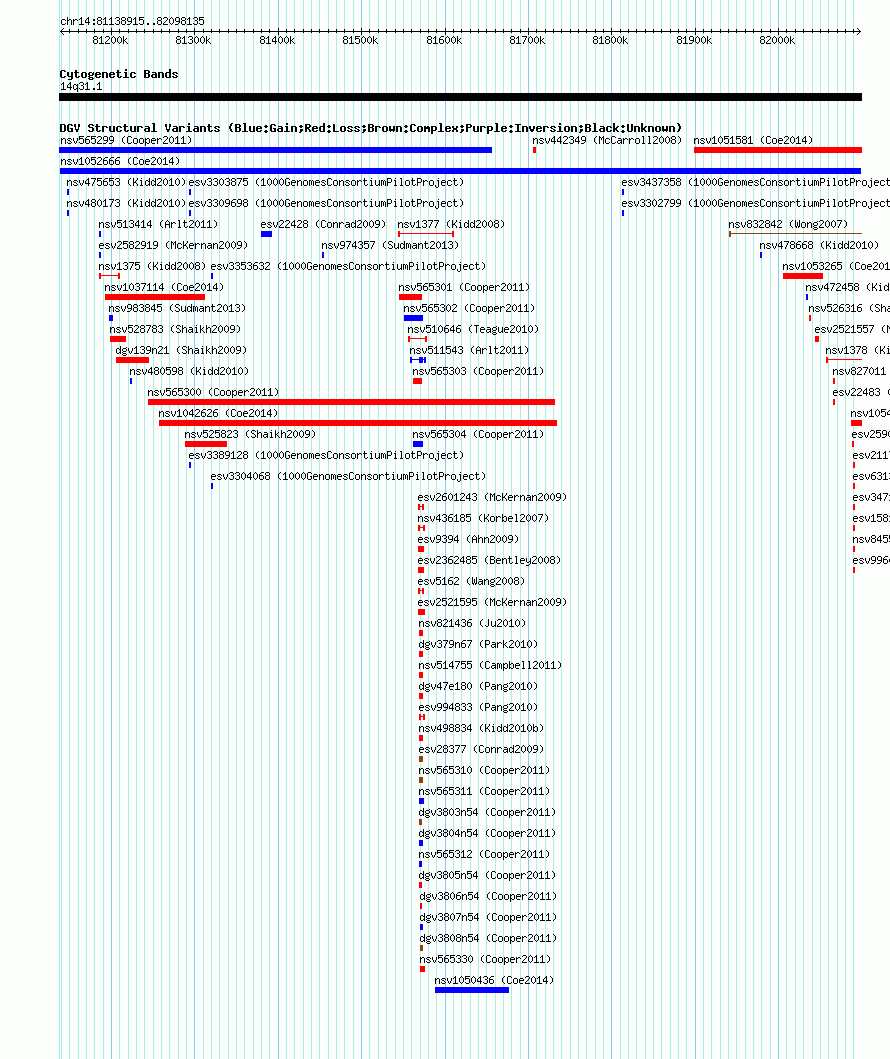Open esv3309698 1000Genomes variant

(x=326, y=203)
